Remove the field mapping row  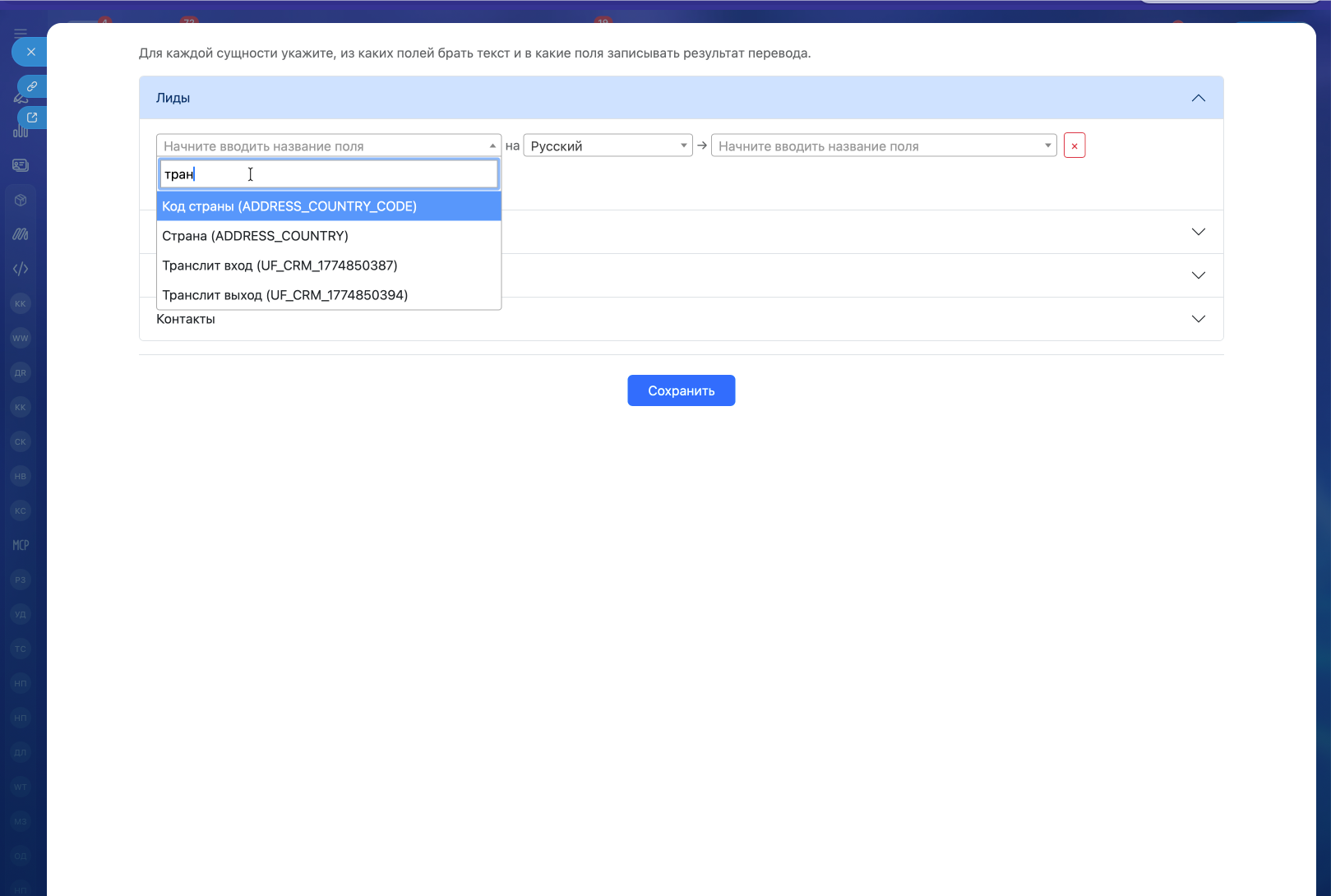click(x=1075, y=145)
